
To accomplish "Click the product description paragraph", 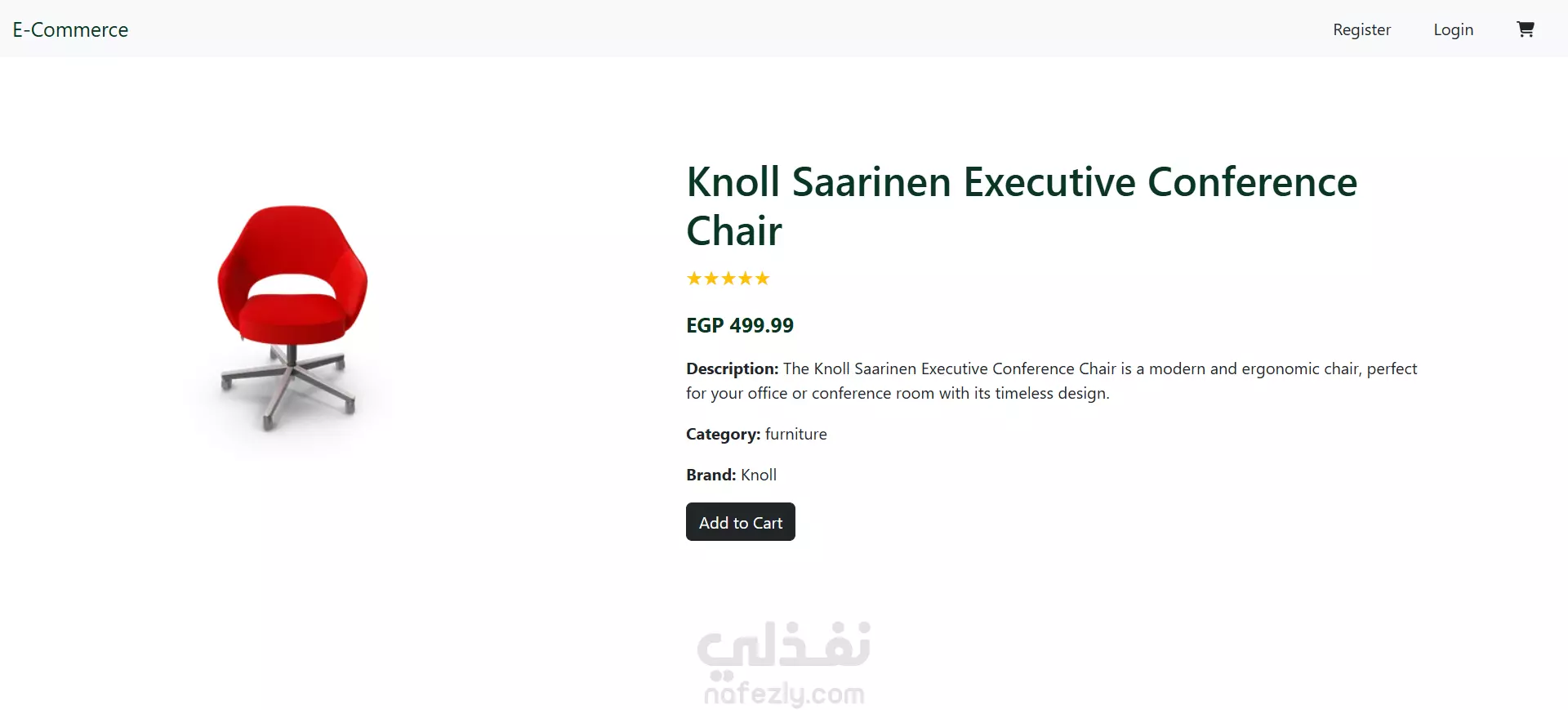I will point(1052,381).
